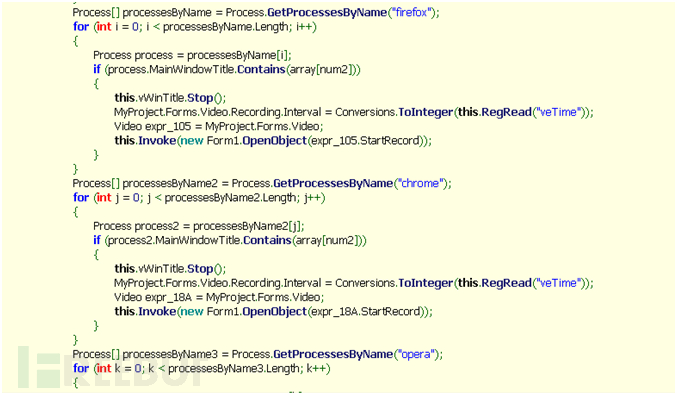This screenshot has width=677, height=395.
Task: Click line 'Video expr_105 = MyProject.Forms.Video;'
Action: point(218,126)
